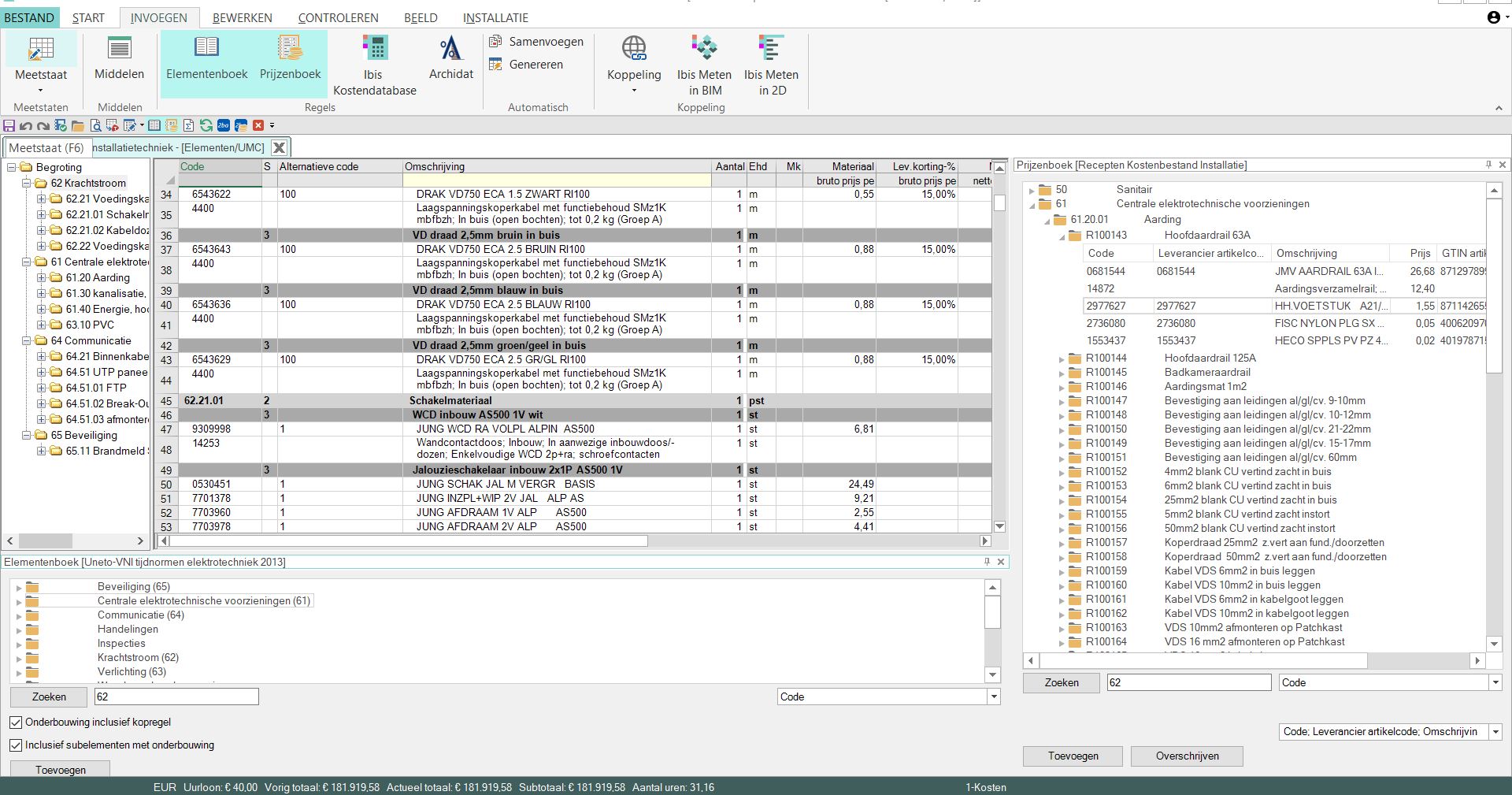Open the Code dropdown in Elementenboek panel
Screen dimensions: 1512x795
(x=994, y=697)
